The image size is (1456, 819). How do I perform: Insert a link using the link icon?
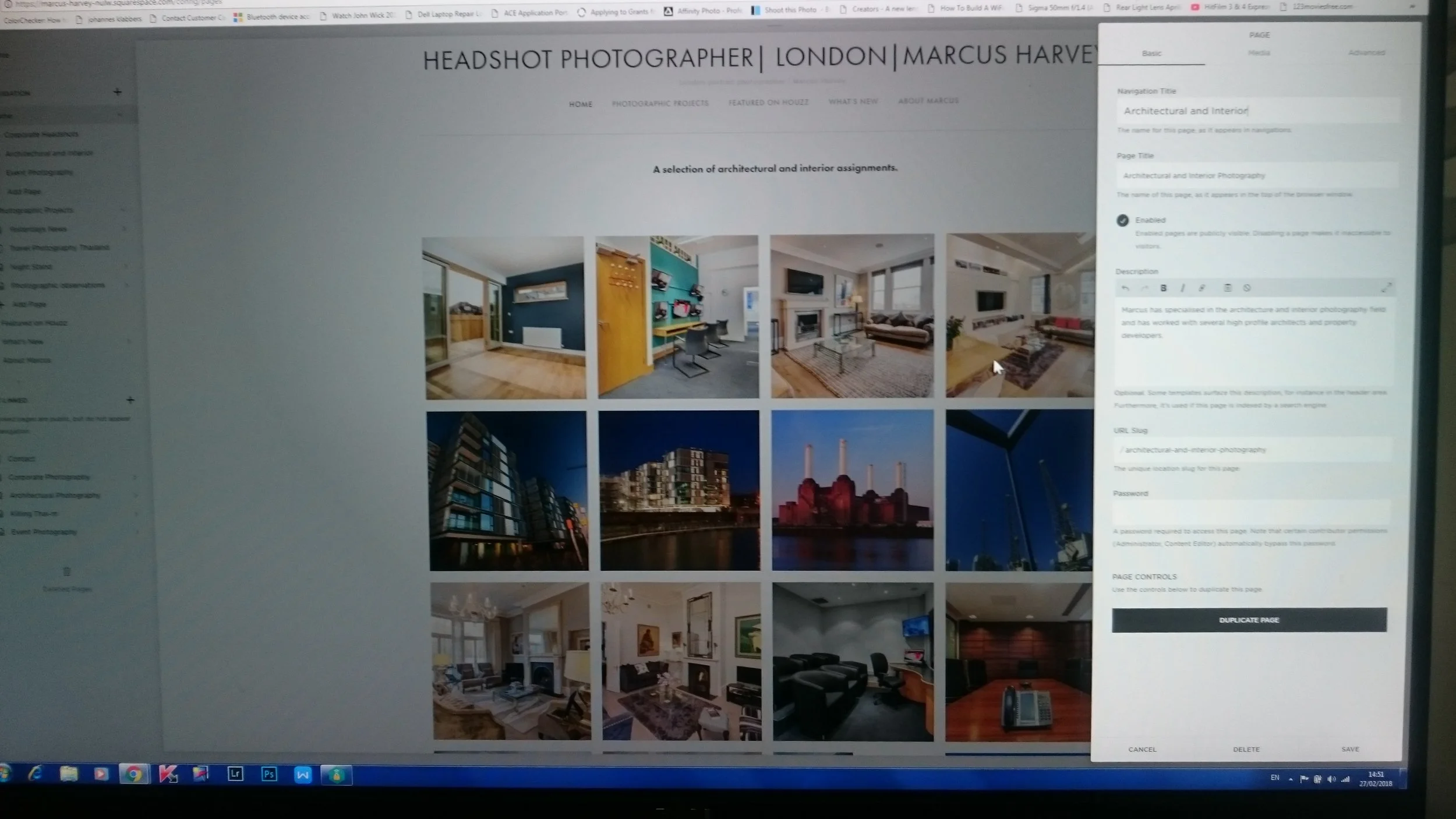(x=1201, y=288)
